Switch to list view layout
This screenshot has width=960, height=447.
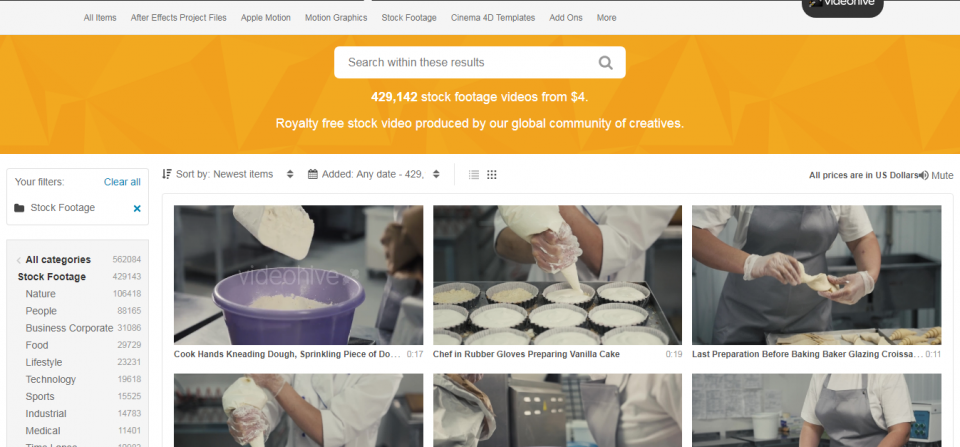coord(474,175)
